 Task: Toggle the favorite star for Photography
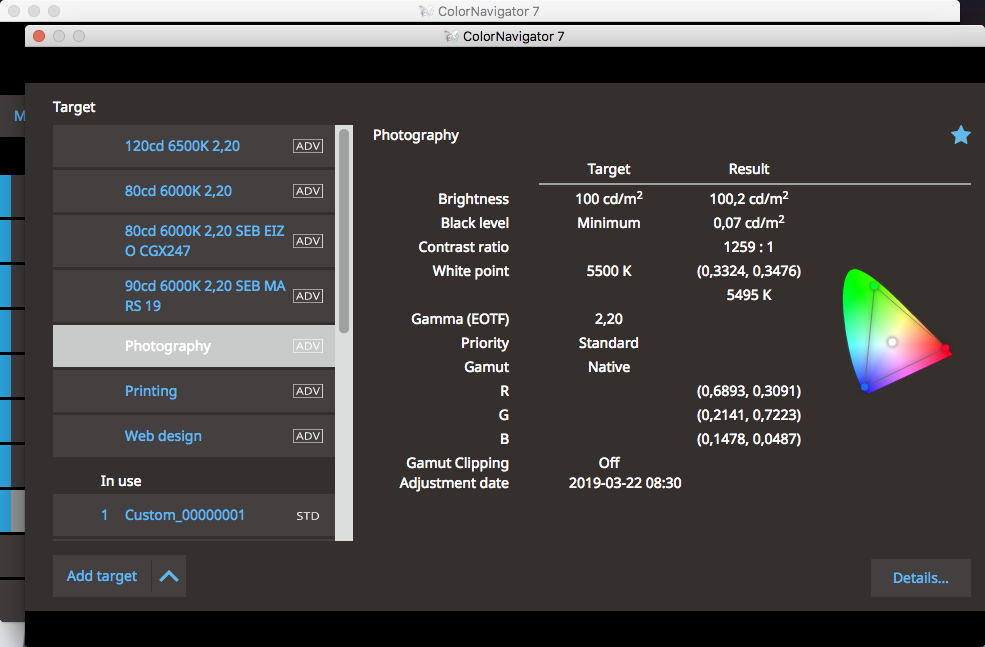pos(961,135)
